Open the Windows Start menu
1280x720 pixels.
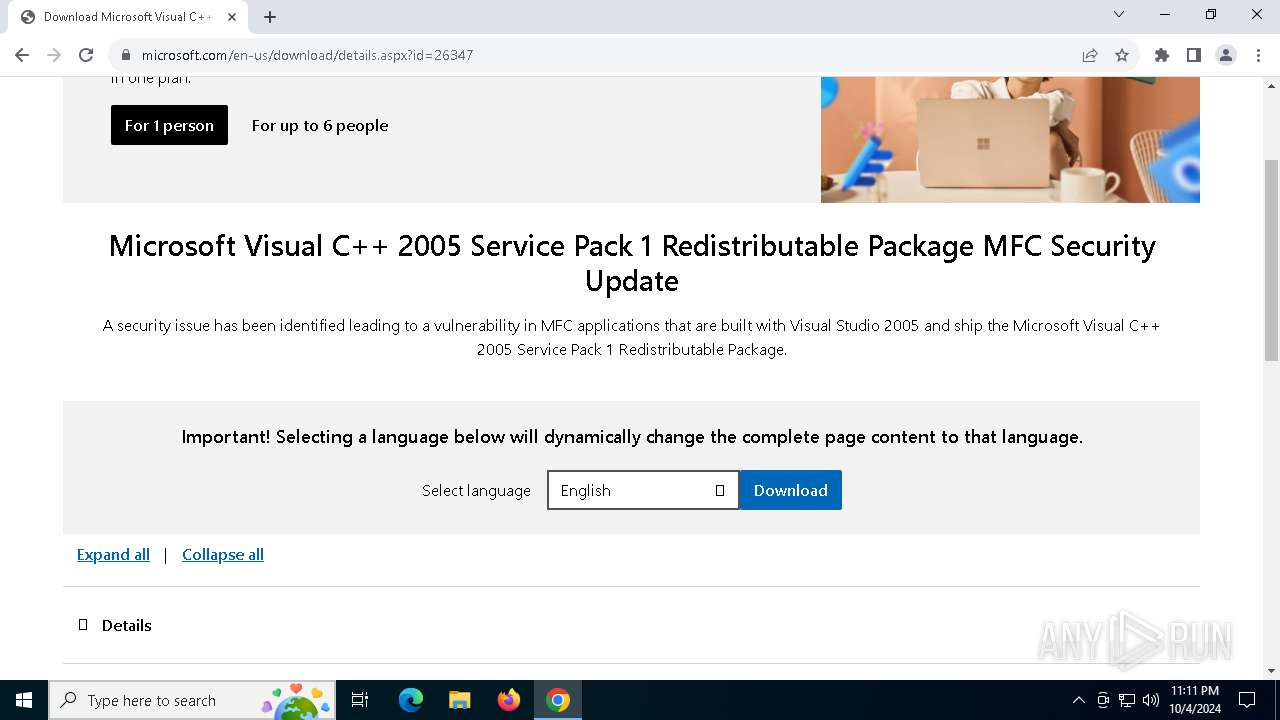24,700
